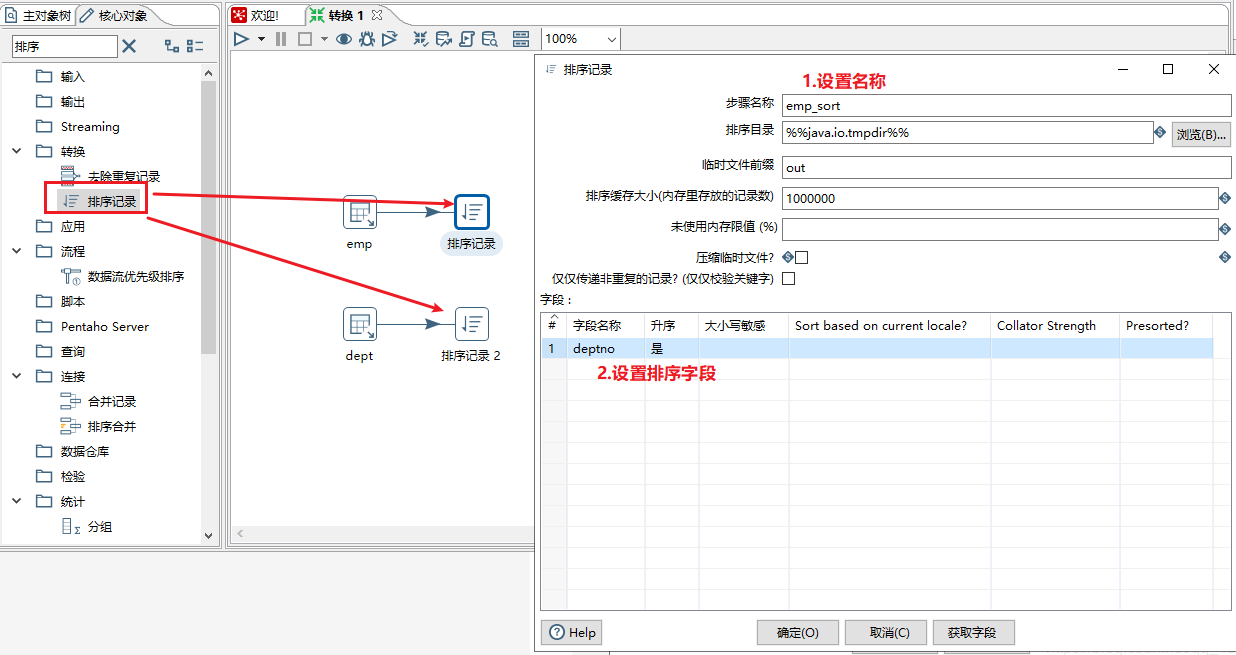Click 浏览(B)... to browse the sort directory
This screenshot has width=1236, height=655.
click(1201, 134)
